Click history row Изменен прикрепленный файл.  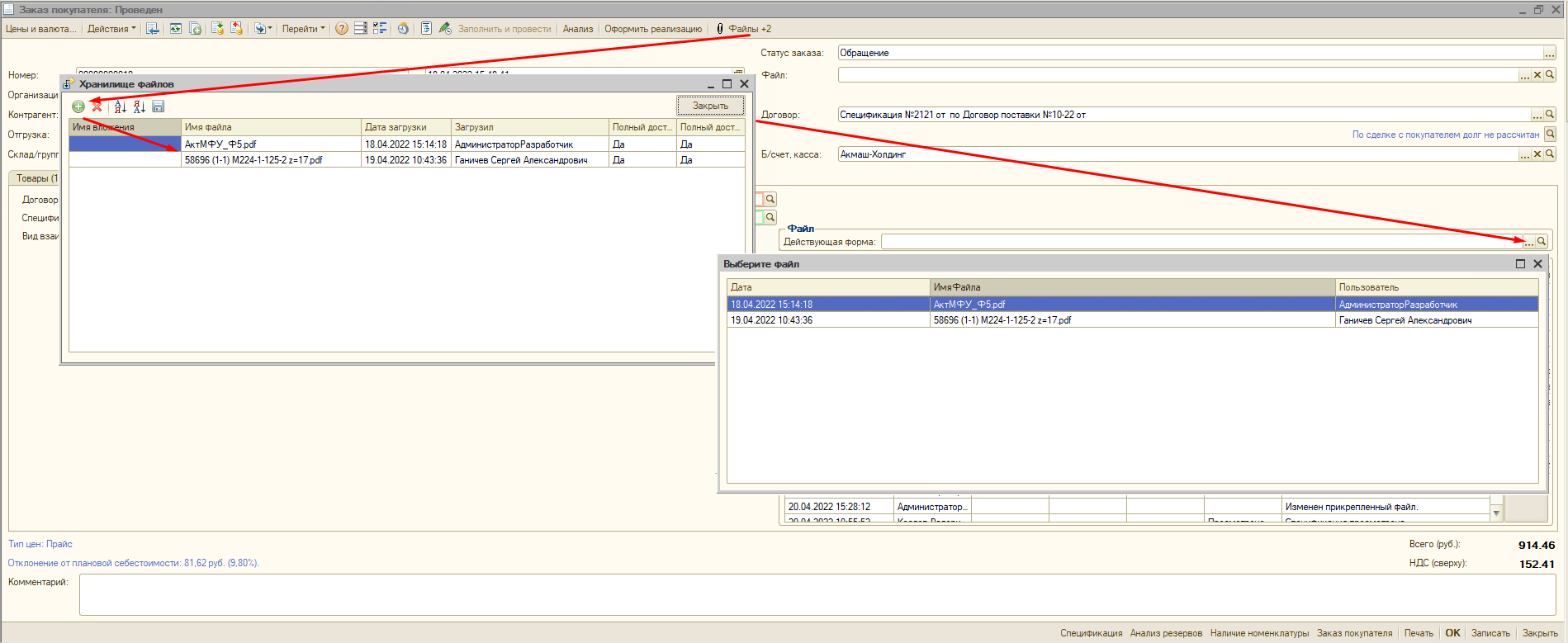click(x=1138, y=507)
